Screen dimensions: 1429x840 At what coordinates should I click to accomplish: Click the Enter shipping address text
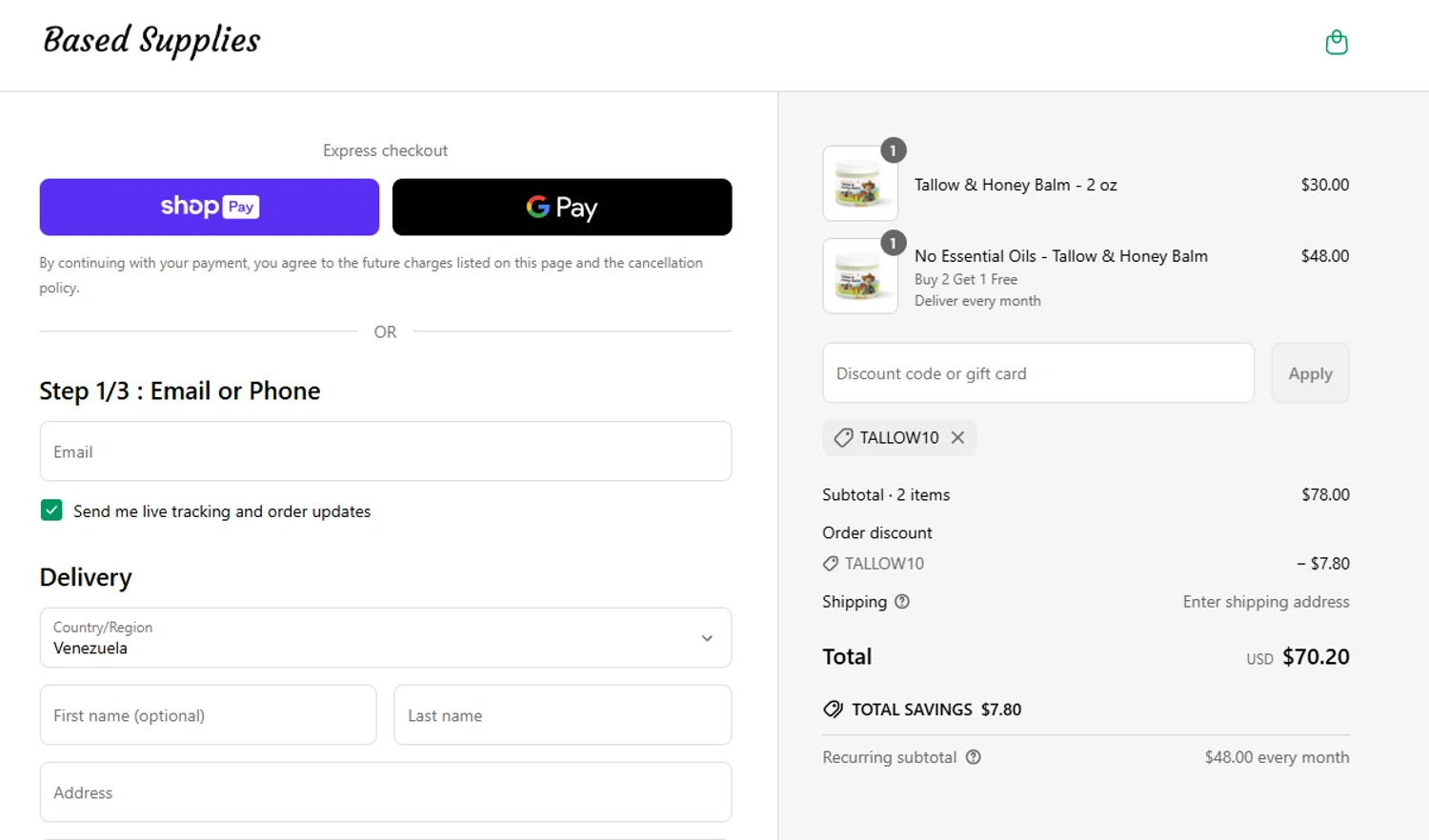pos(1266,602)
